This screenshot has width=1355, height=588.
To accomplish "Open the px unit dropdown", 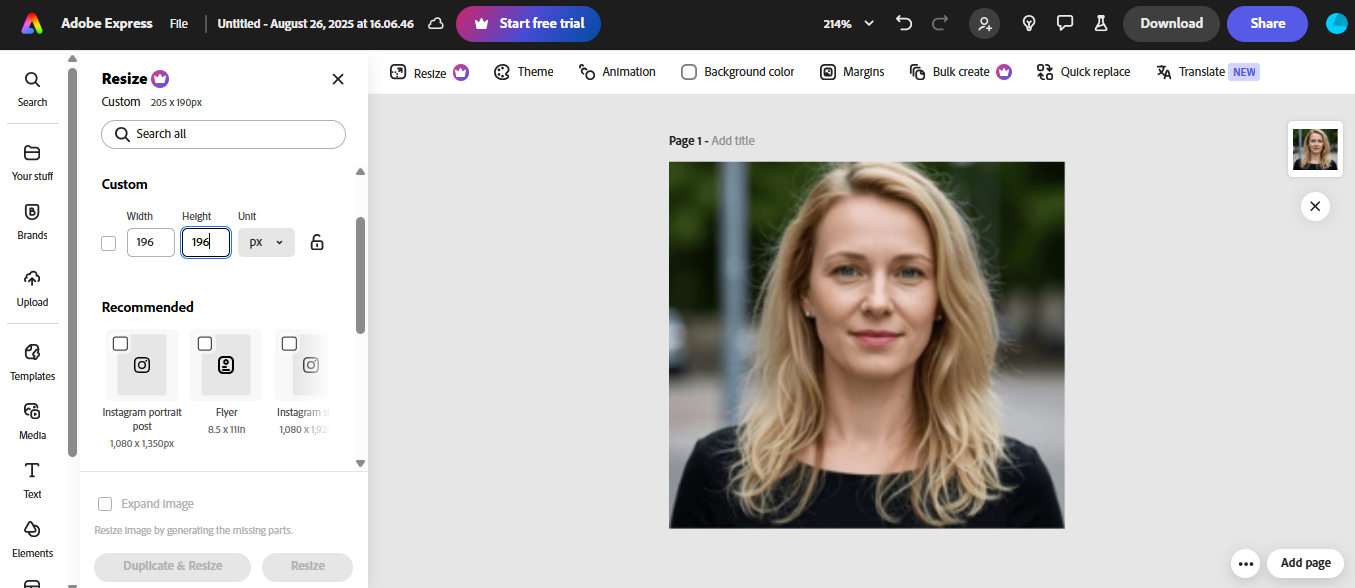I will (x=266, y=242).
